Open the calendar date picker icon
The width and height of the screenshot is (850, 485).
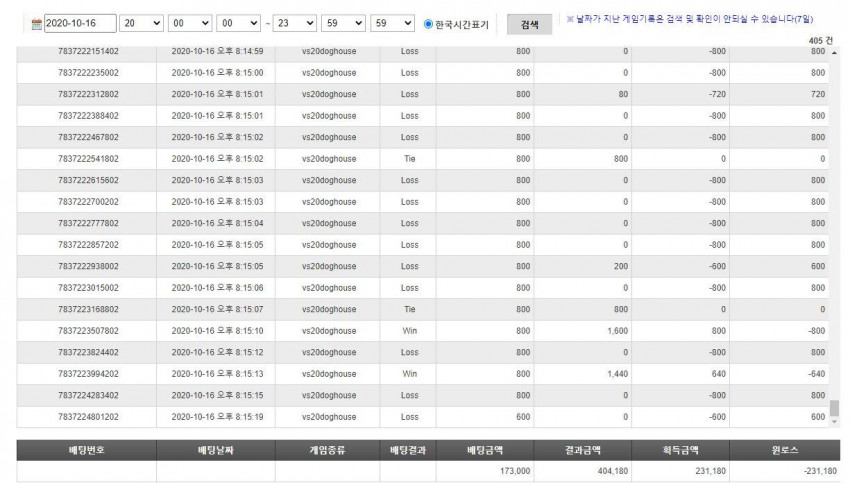pos(36,24)
